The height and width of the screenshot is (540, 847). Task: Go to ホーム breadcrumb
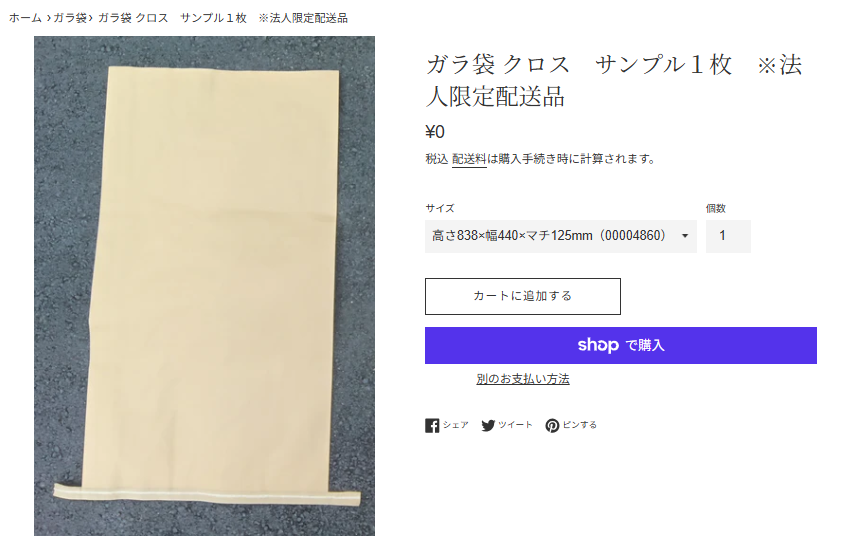(25, 18)
